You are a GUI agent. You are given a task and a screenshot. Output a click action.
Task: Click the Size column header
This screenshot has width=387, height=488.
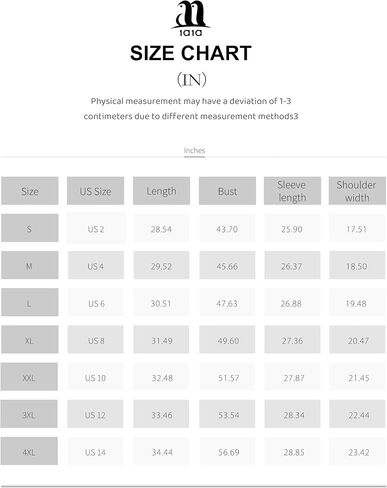click(x=30, y=191)
